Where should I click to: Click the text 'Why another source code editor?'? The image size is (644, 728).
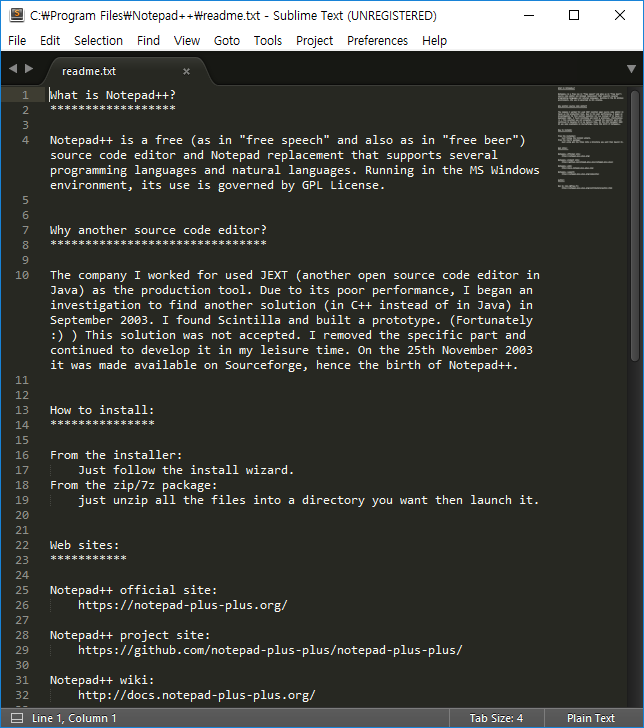[x=158, y=230]
